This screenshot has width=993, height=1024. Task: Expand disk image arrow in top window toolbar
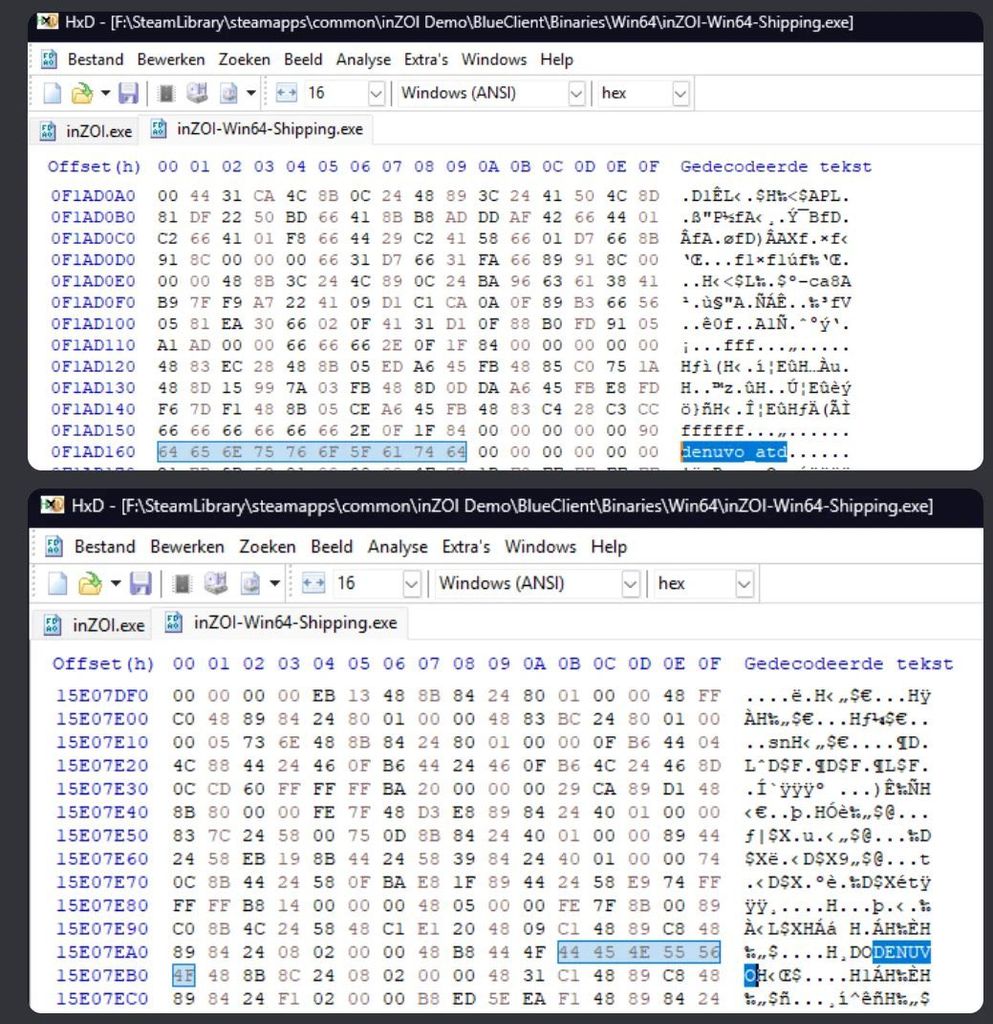pyautogui.click(x=251, y=93)
